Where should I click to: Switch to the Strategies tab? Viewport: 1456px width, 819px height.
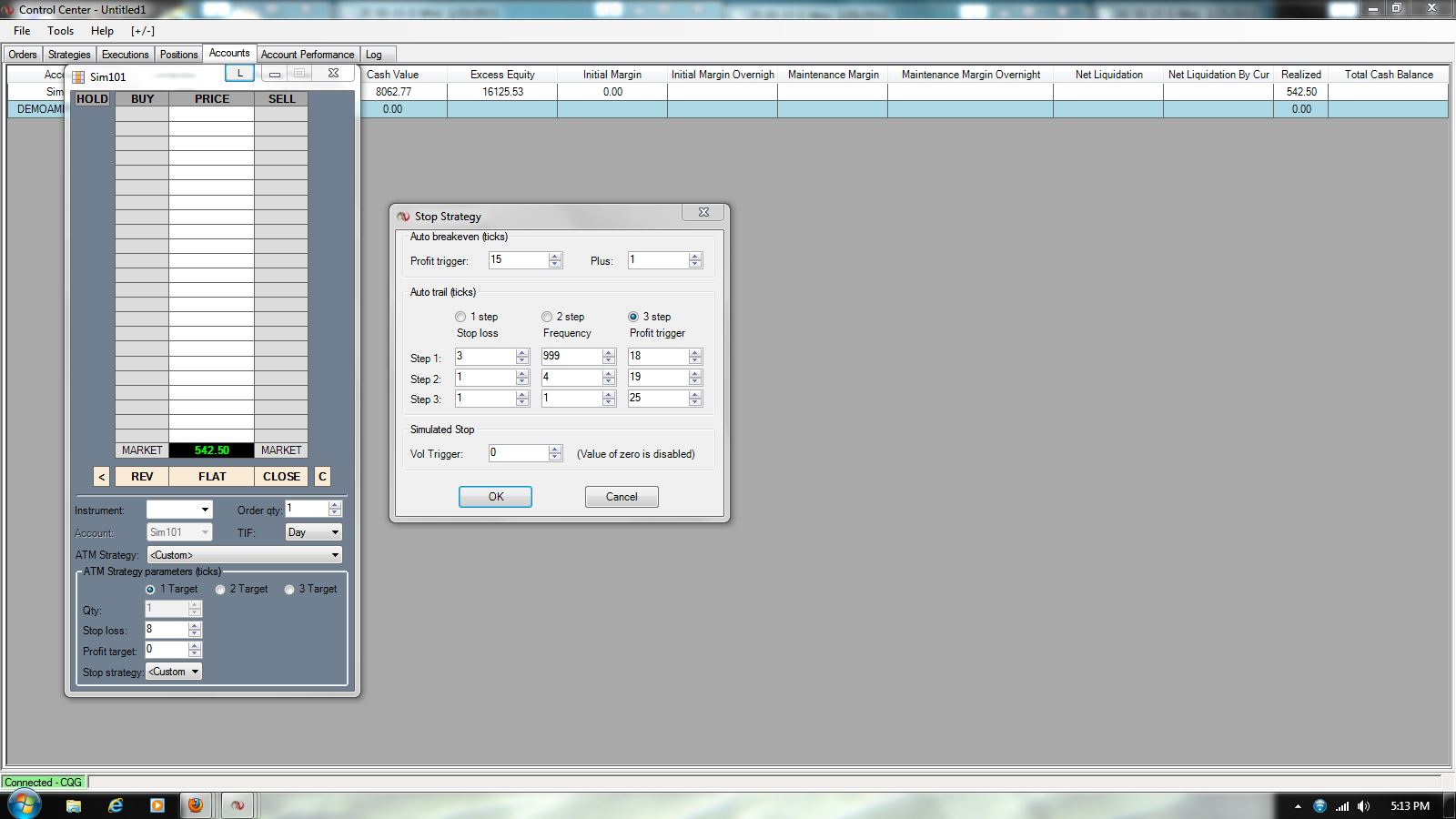tap(69, 55)
